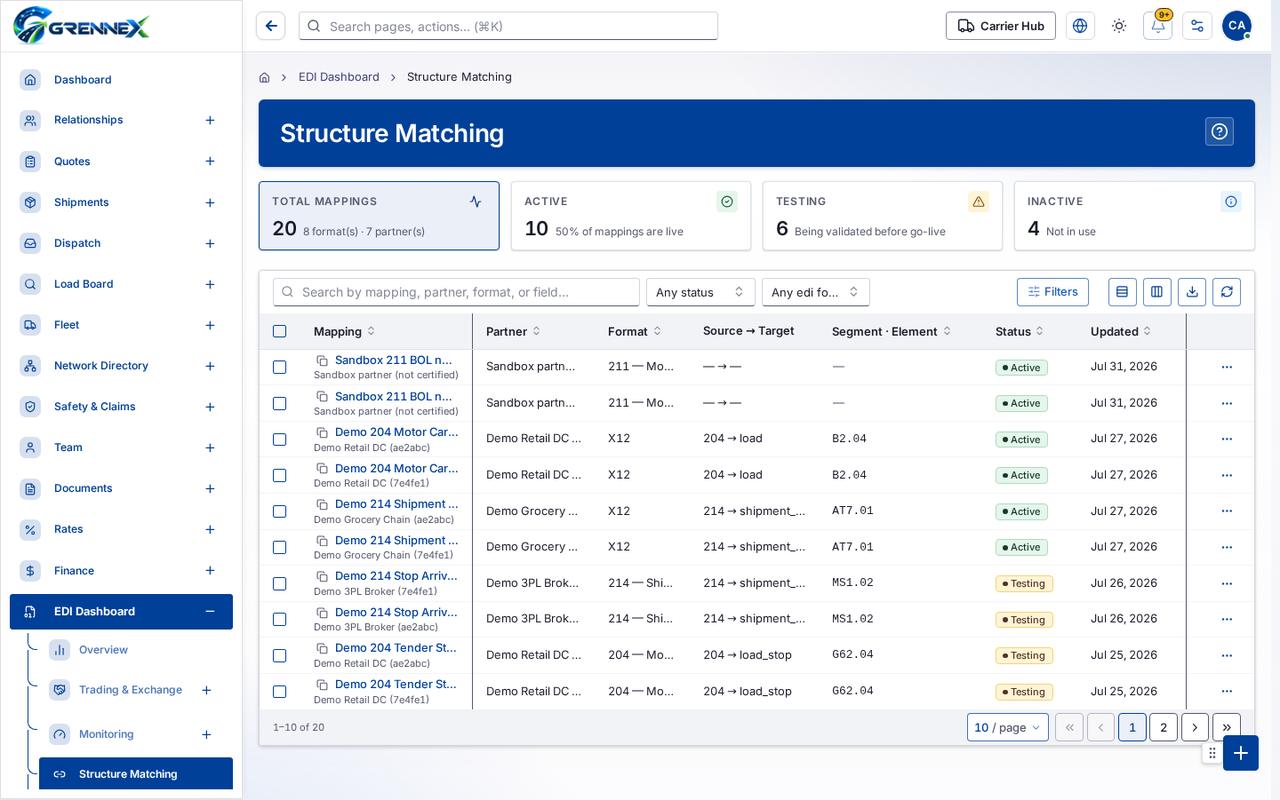Select the Testing stat card

click(x=882, y=215)
